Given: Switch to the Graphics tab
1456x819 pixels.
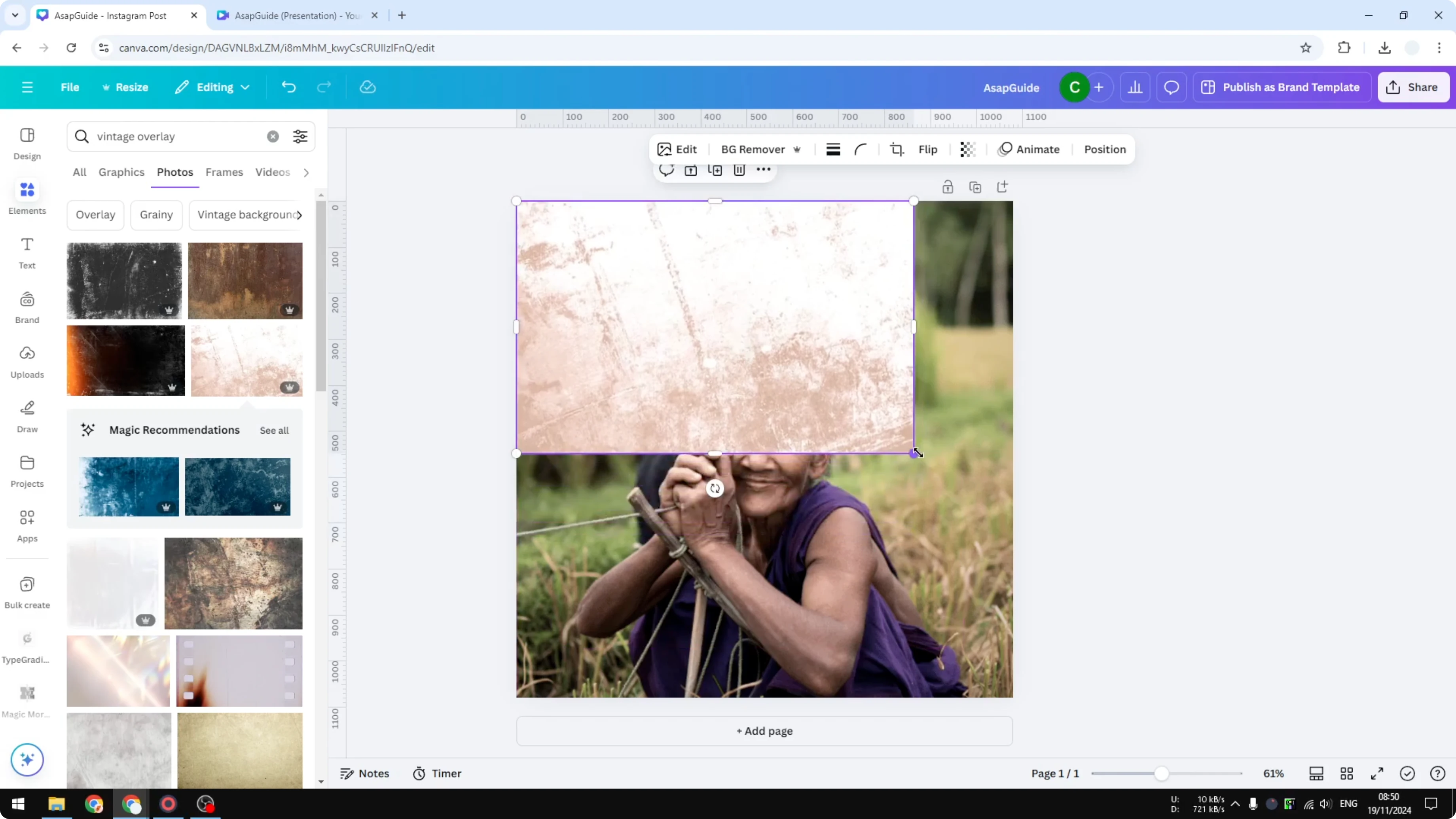Looking at the screenshot, I should (x=121, y=173).
